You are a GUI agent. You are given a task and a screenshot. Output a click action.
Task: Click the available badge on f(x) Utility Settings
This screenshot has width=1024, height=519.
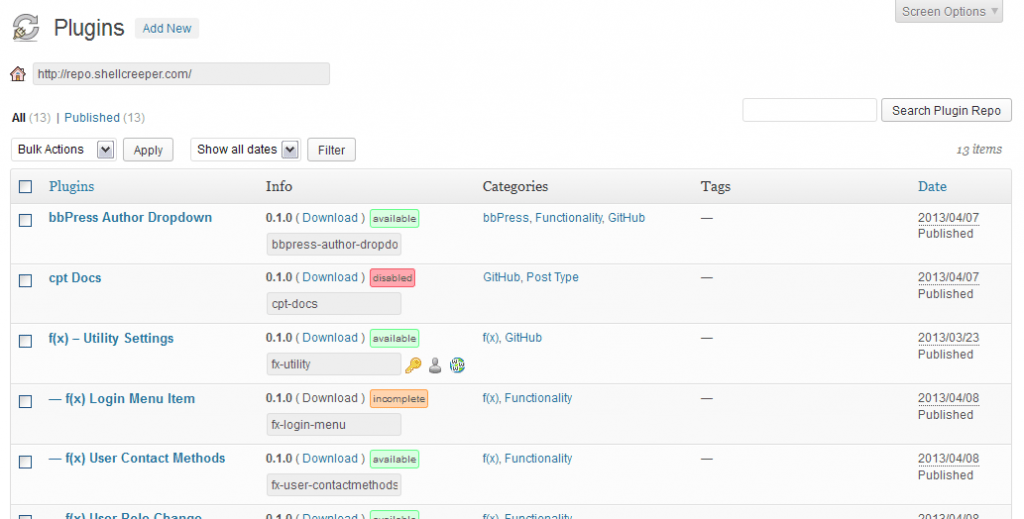pos(394,339)
